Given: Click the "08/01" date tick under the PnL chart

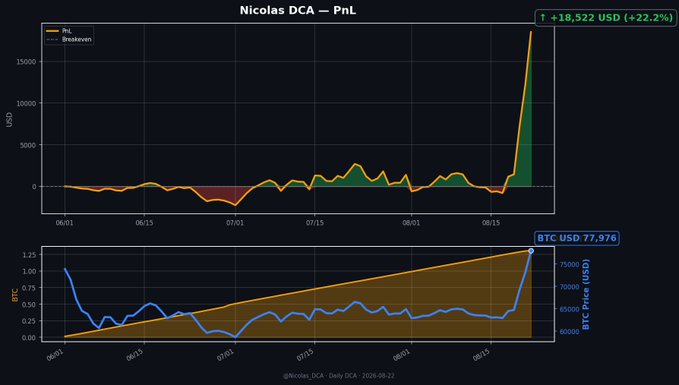Looking at the screenshot, I should pos(411,223).
